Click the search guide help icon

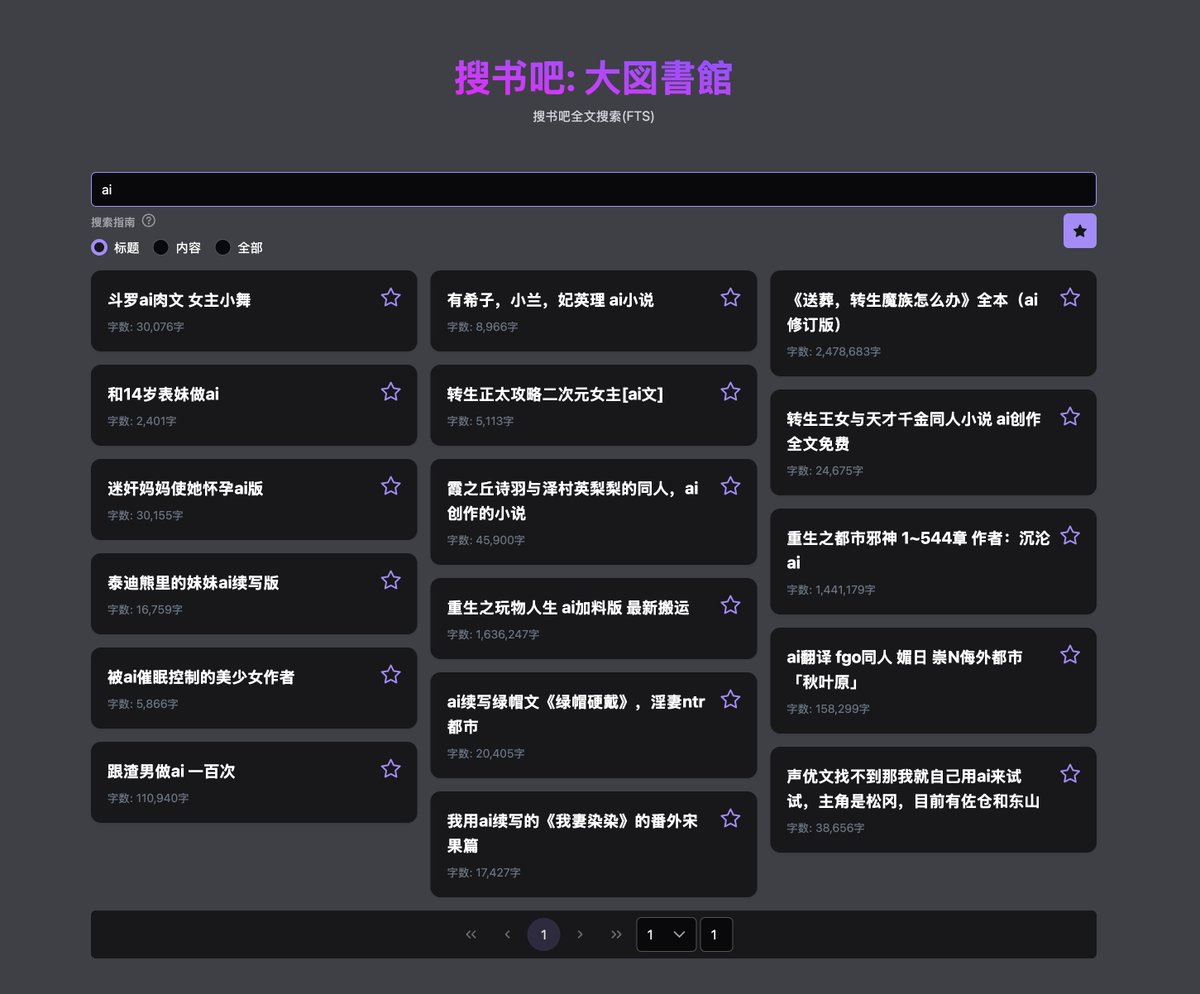[x=148, y=221]
